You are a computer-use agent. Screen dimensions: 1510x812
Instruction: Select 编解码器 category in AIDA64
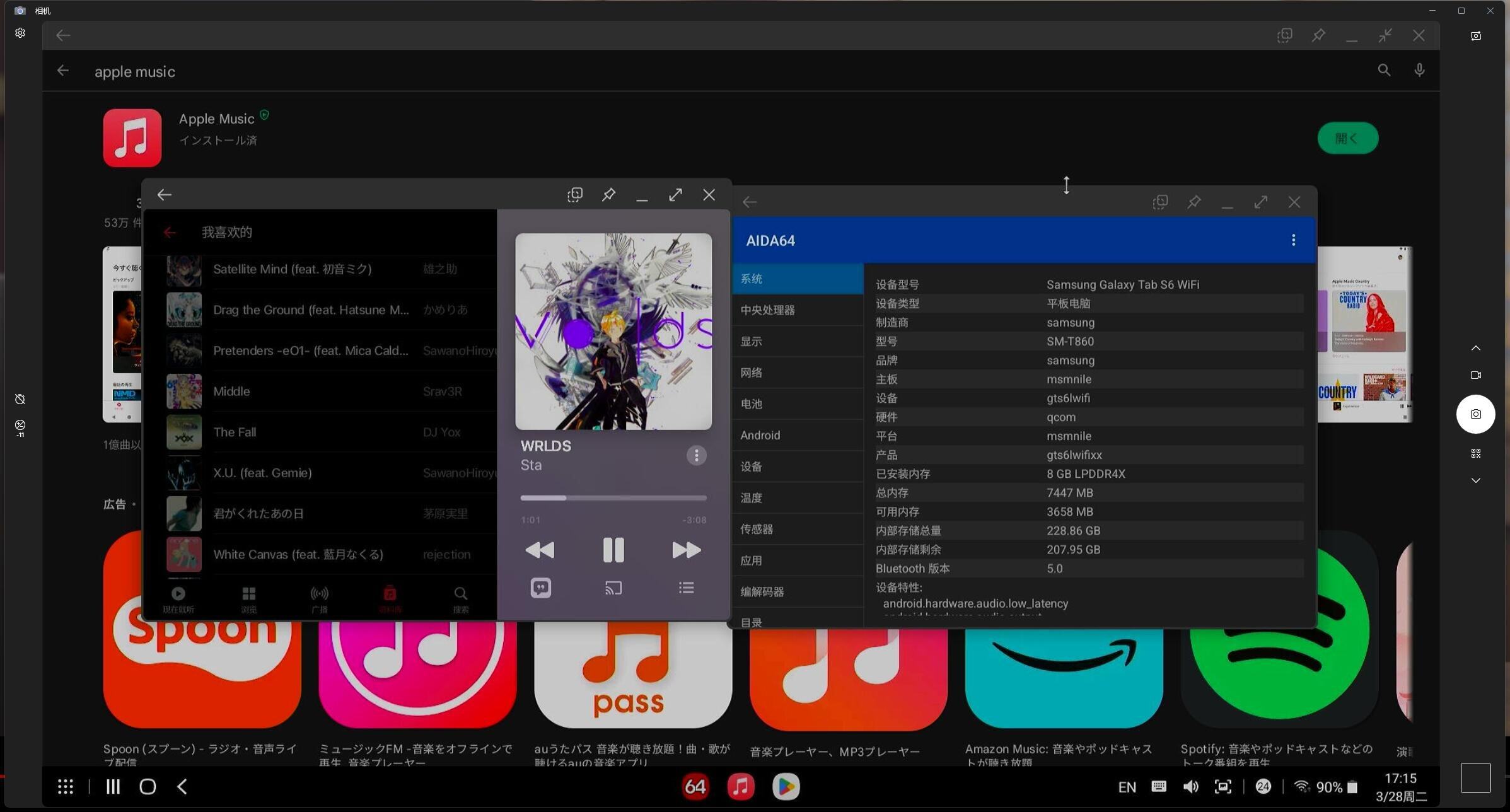pos(798,592)
